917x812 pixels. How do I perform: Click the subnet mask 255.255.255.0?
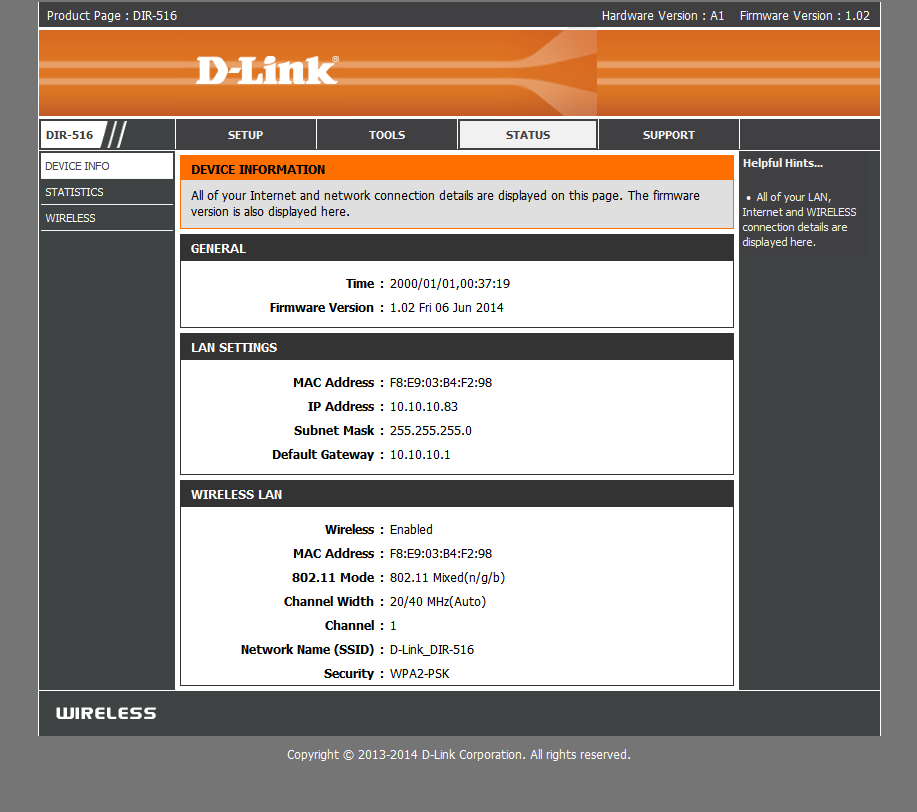tap(430, 431)
